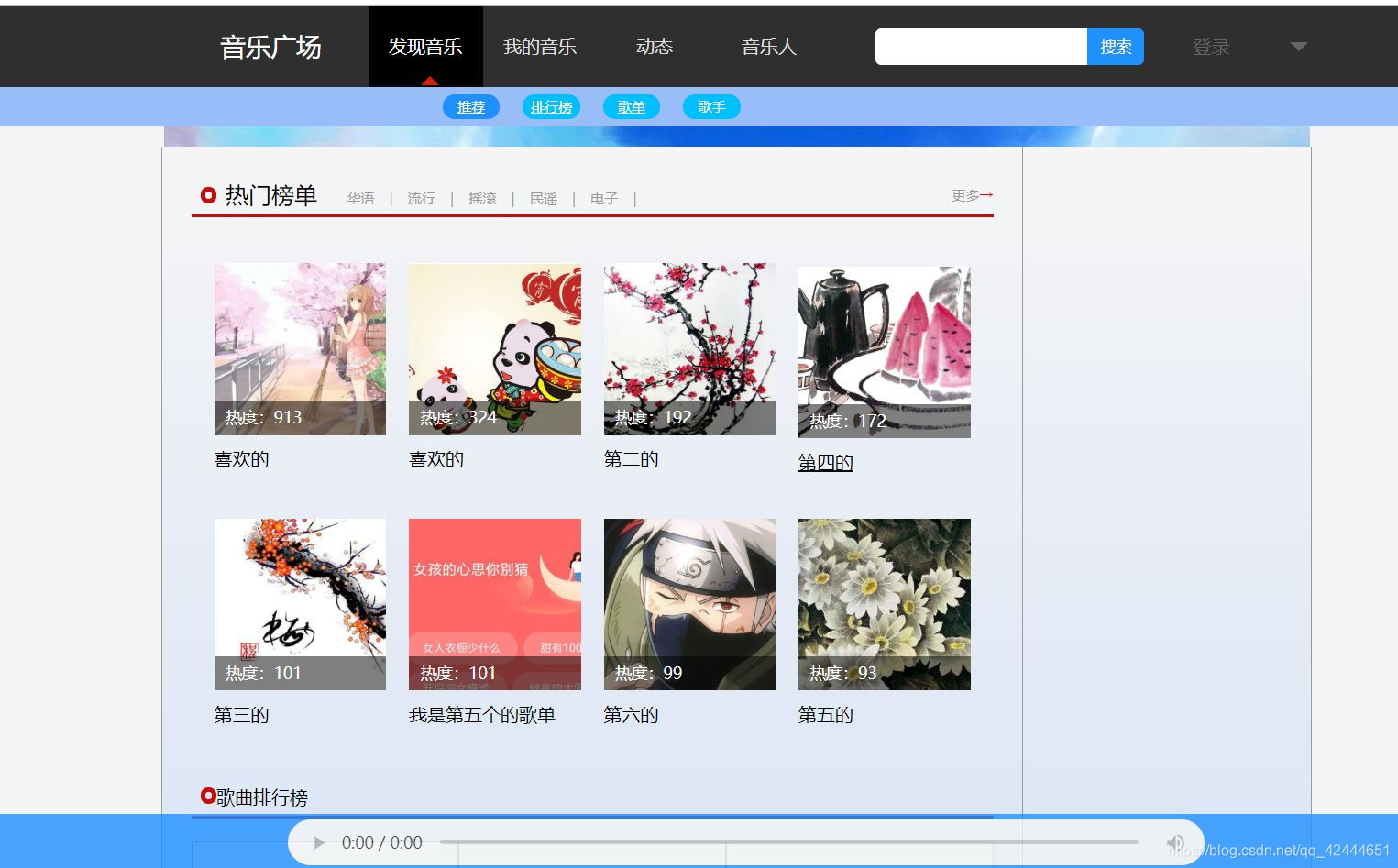Click 更多 to view more charts

coord(972,195)
